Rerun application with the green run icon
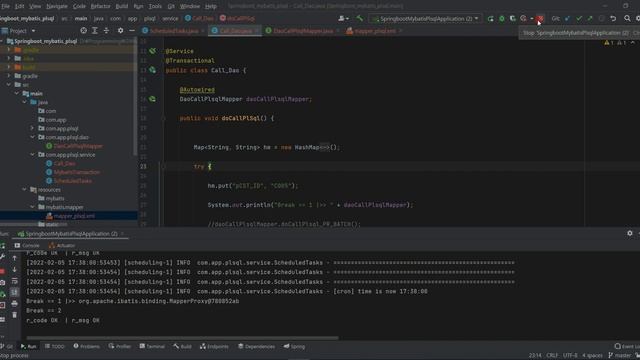 pos(491,19)
